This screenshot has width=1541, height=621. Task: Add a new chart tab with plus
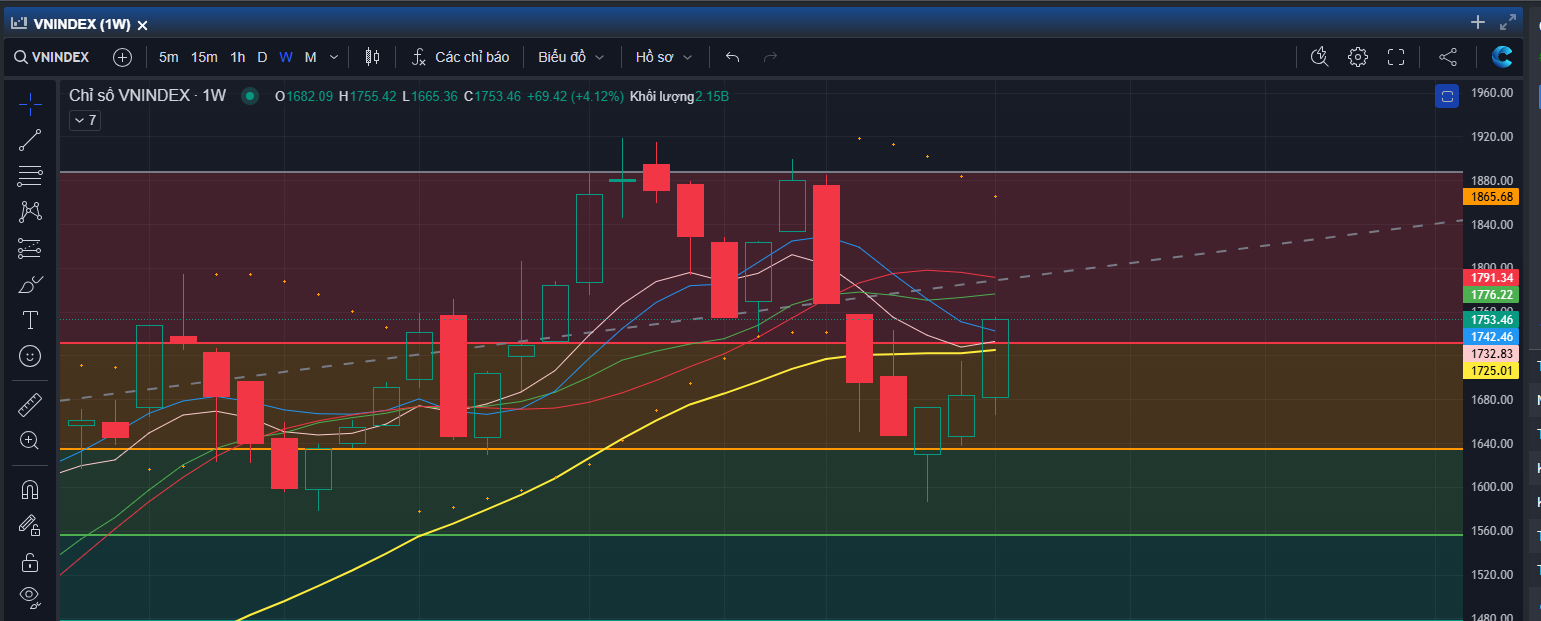coord(1478,22)
